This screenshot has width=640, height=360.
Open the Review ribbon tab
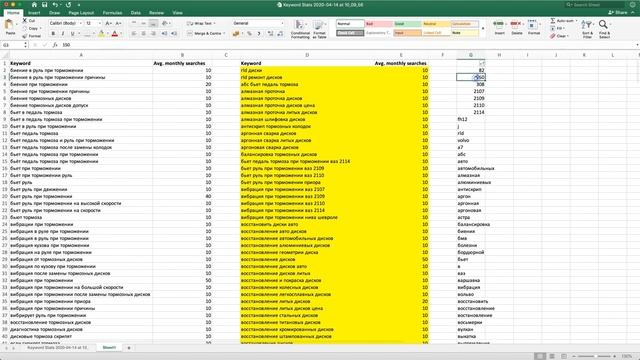click(x=156, y=13)
